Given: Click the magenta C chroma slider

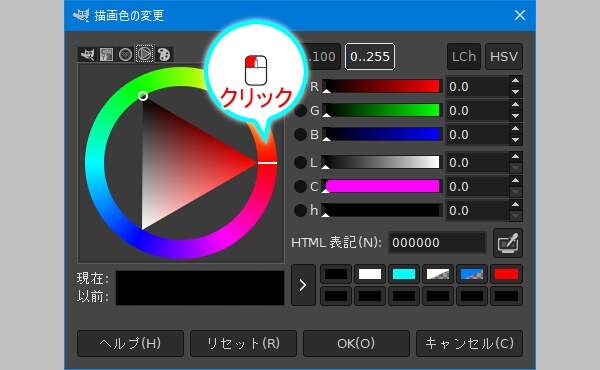Looking at the screenshot, I should [x=382, y=186].
